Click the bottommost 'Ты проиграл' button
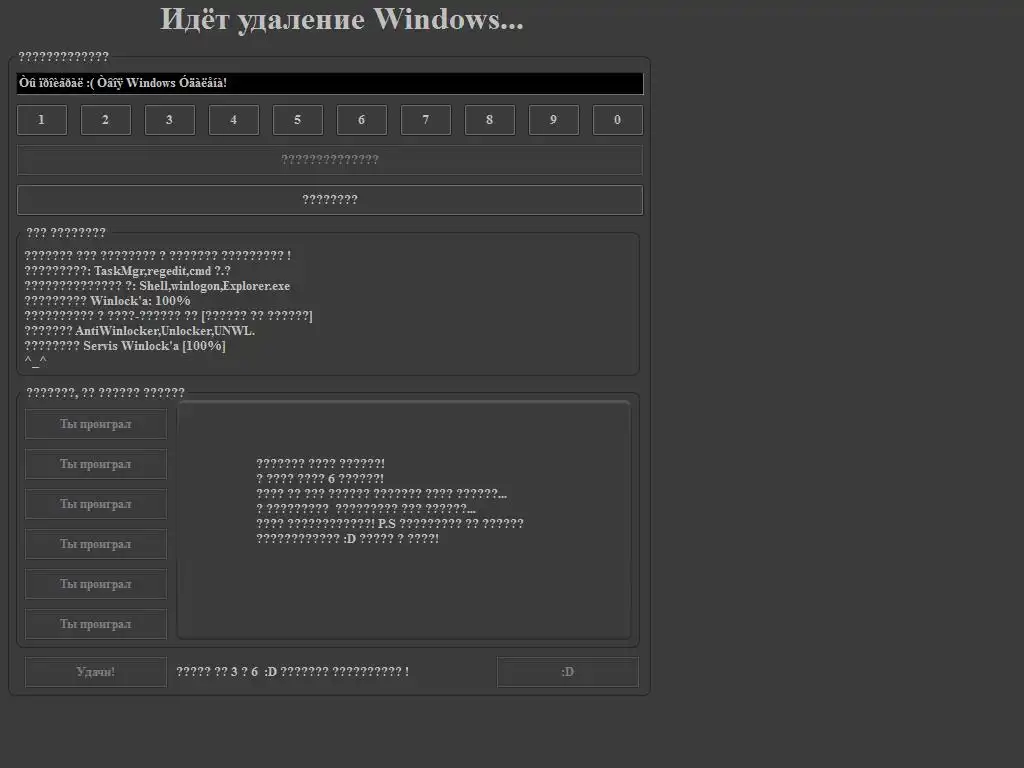Image resolution: width=1024 pixels, height=768 pixels. (x=96, y=624)
